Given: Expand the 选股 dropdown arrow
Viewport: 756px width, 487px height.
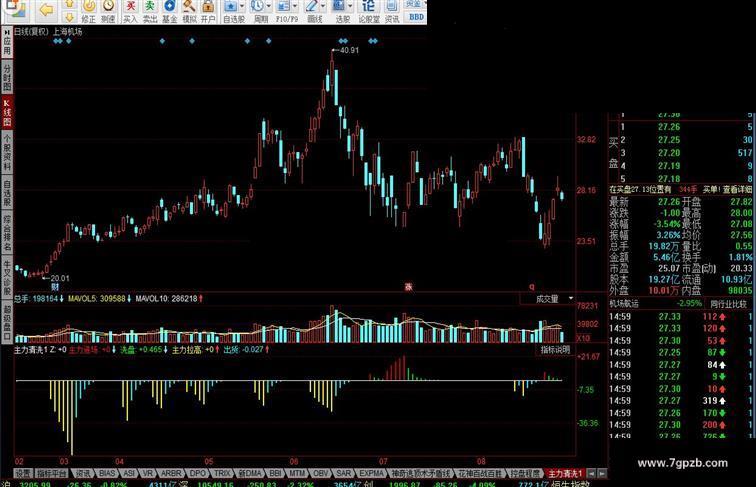Looking at the screenshot, I should 350,6.
